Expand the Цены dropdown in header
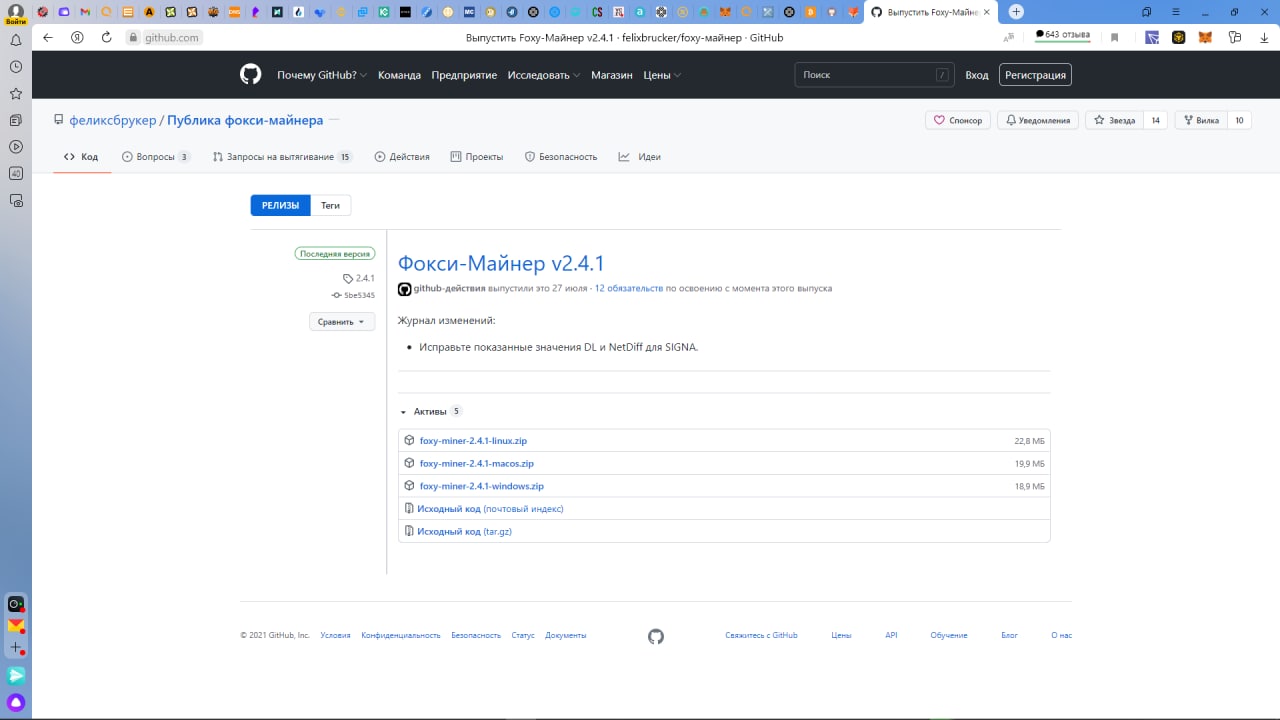 [662, 75]
